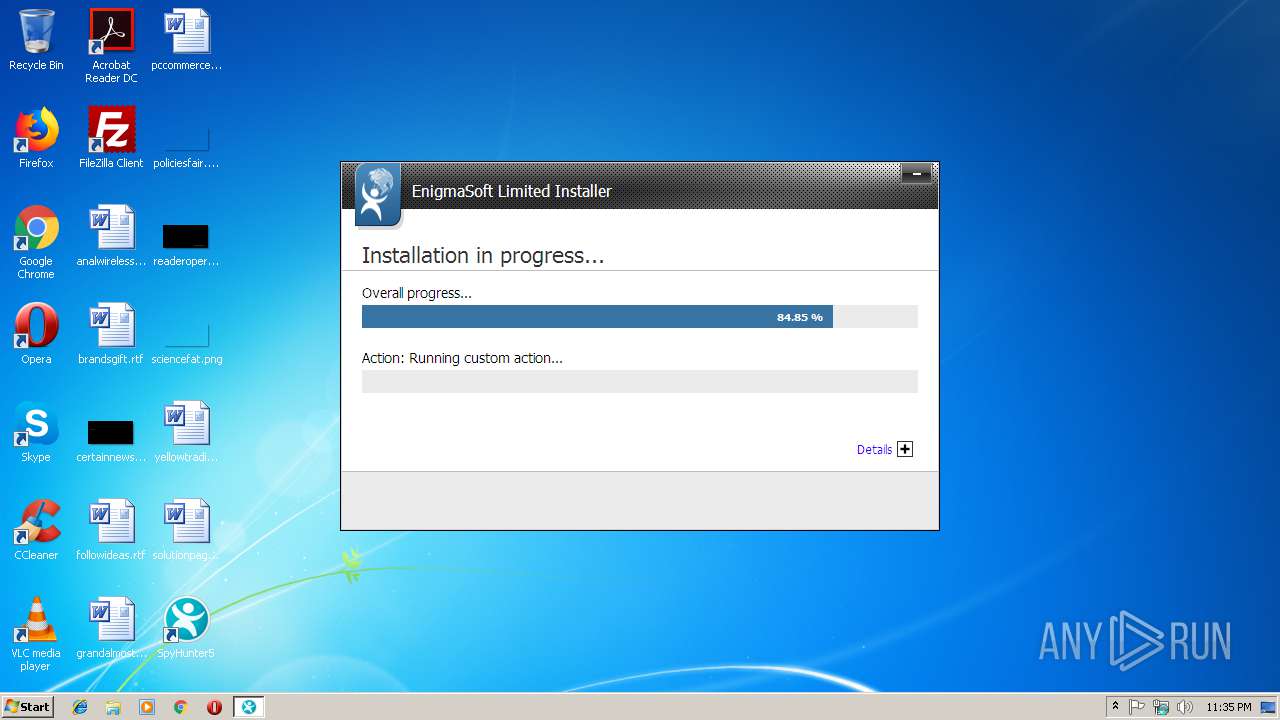Click the 'Action: Running custom action...' text
The width and height of the screenshot is (1280, 720).
pyautogui.click(x=462, y=358)
